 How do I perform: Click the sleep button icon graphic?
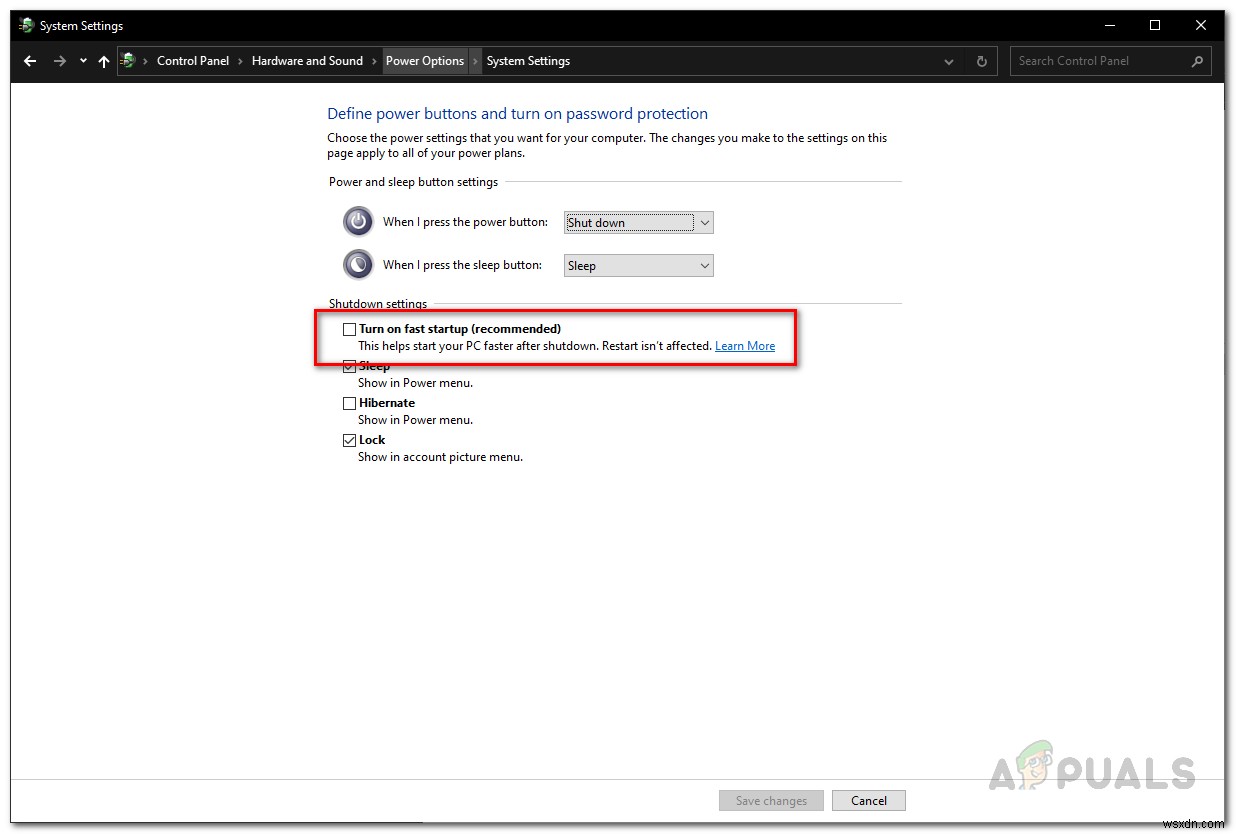pyautogui.click(x=357, y=264)
